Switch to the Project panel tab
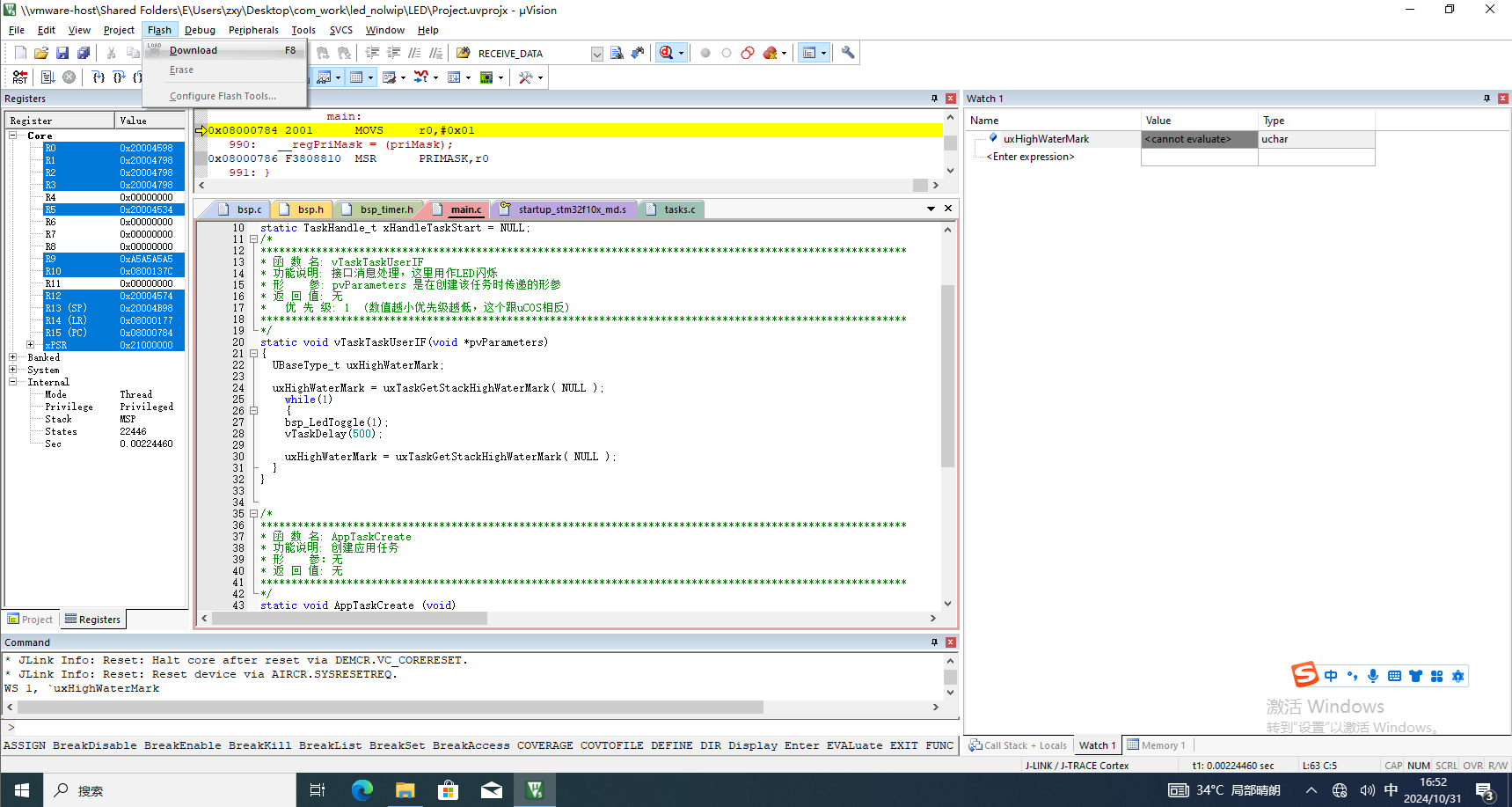 coord(31,620)
